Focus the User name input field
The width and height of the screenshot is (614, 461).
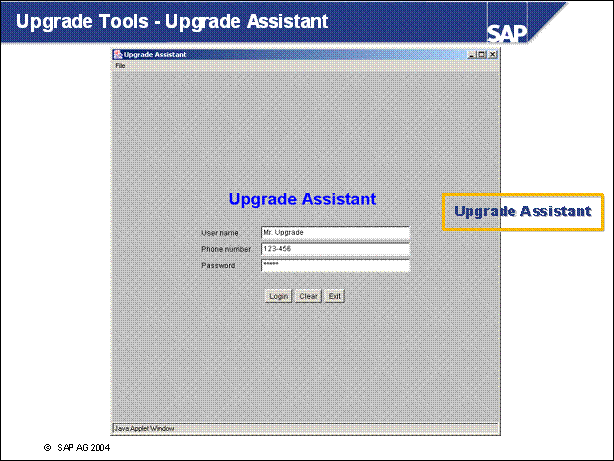click(335, 233)
